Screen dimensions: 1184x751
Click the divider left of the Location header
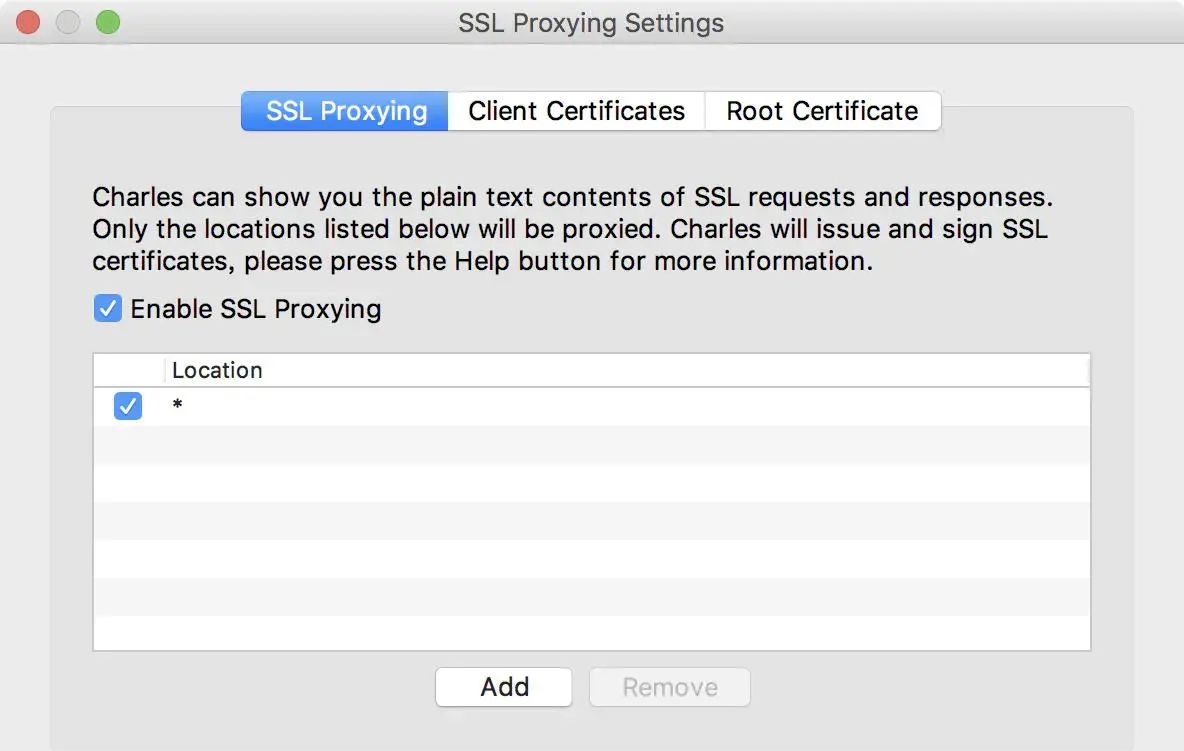click(165, 370)
